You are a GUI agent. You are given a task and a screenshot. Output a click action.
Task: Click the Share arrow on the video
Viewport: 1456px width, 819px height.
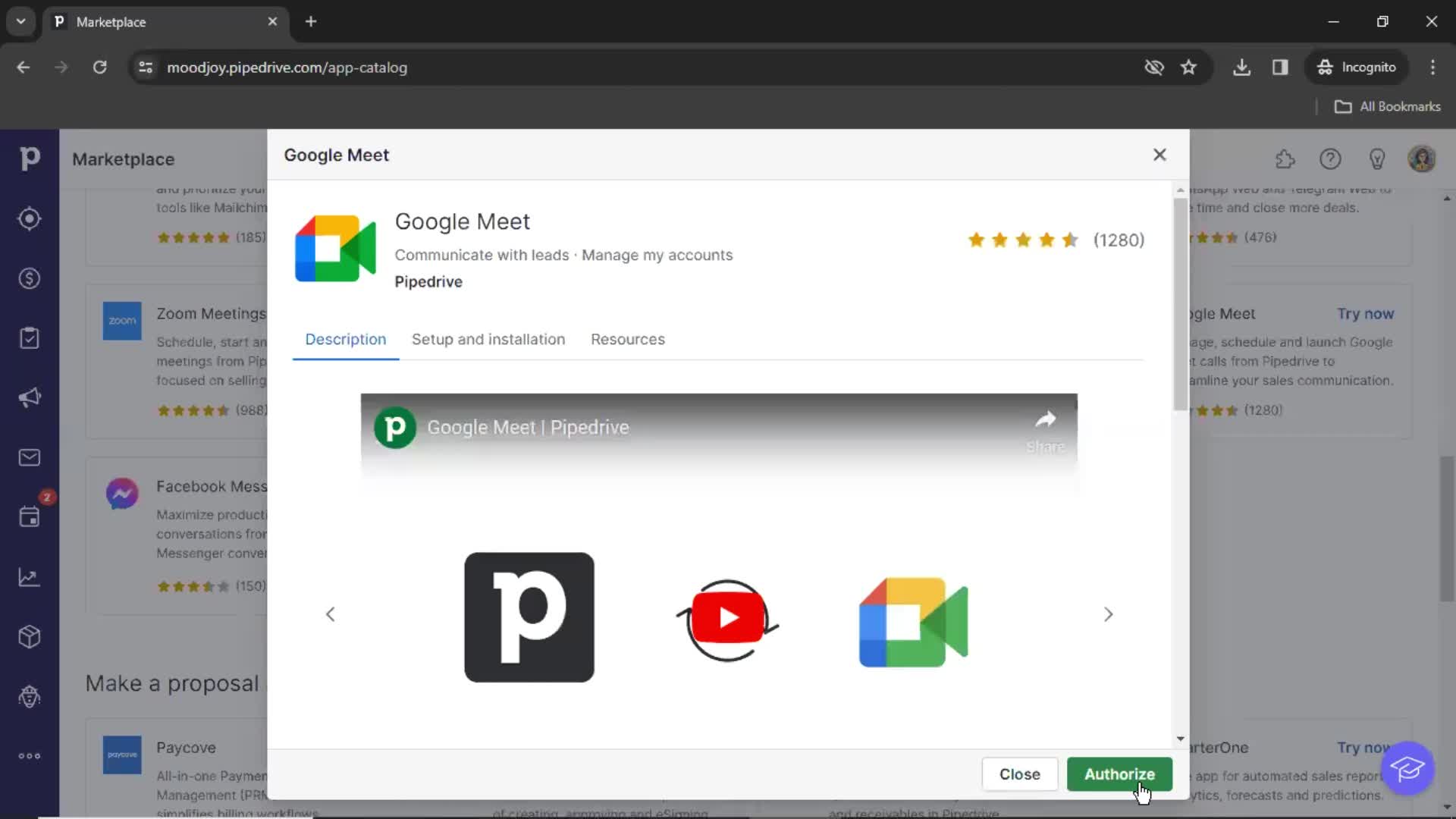[1046, 431]
